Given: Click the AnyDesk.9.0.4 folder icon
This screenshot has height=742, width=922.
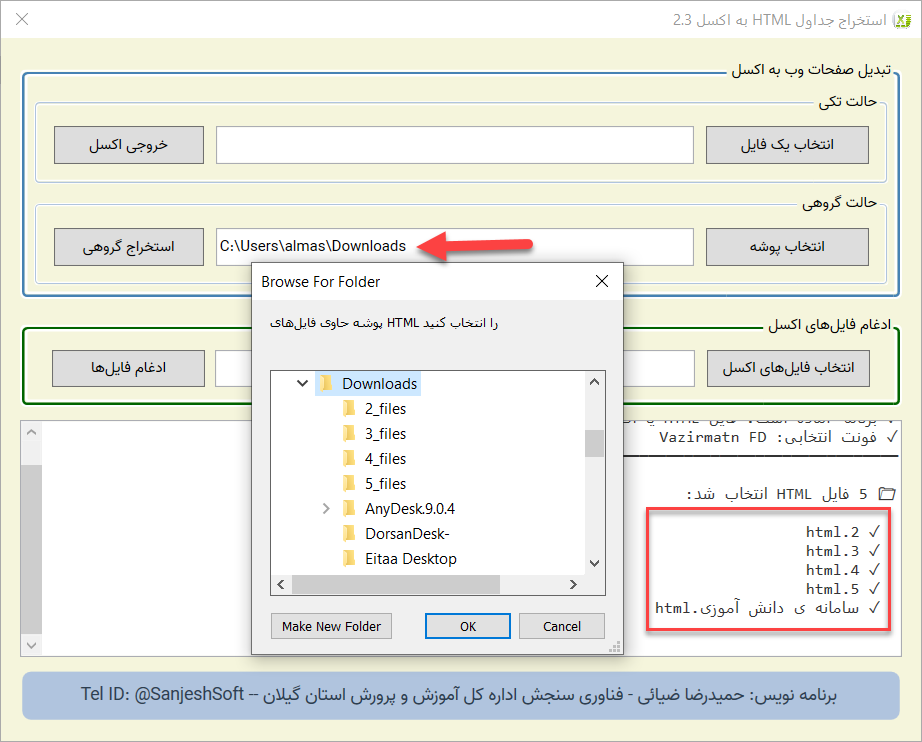Looking at the screenshot, I should (349, 509).
